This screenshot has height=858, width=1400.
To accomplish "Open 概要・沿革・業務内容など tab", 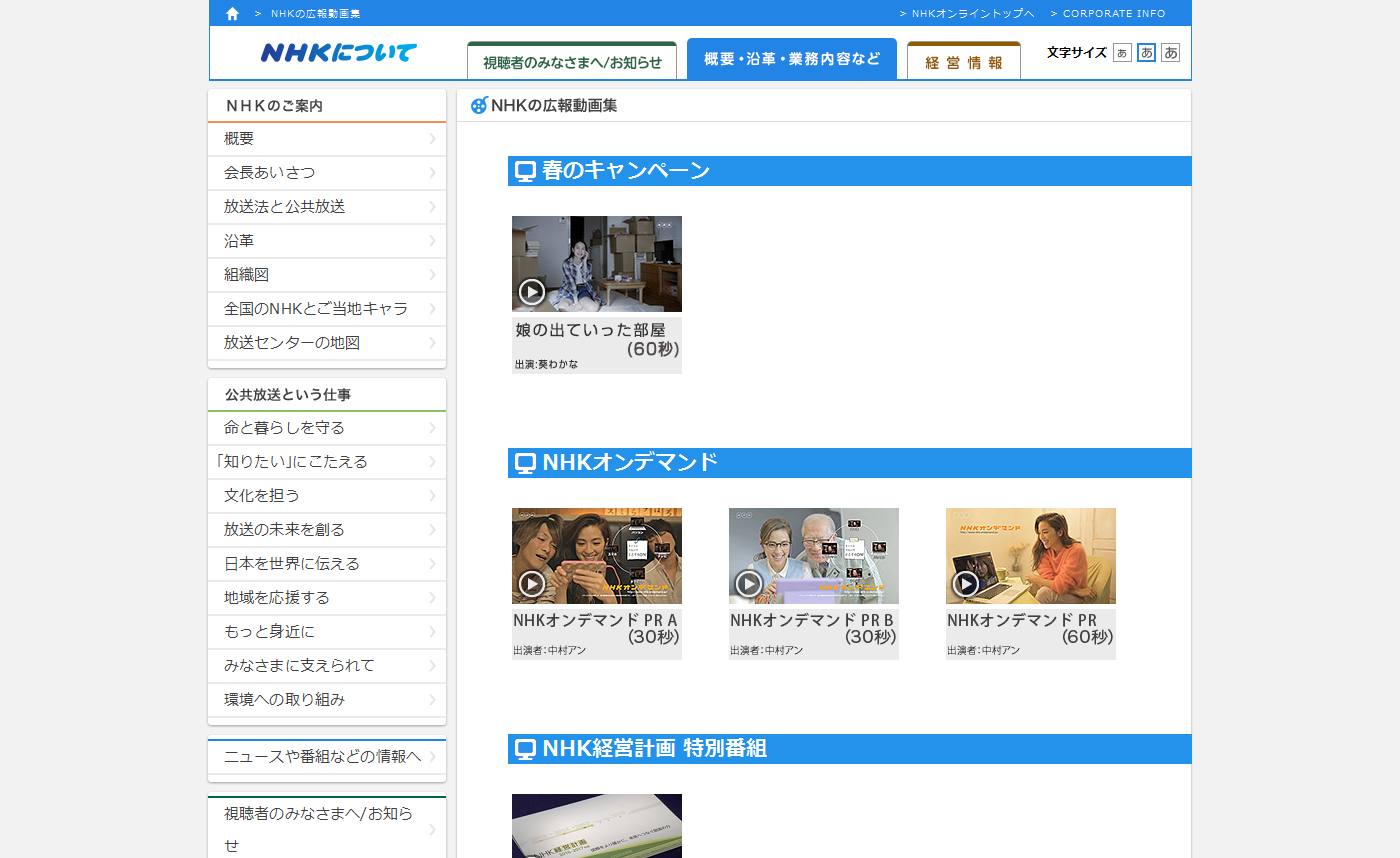I will (x=792, y=59).
